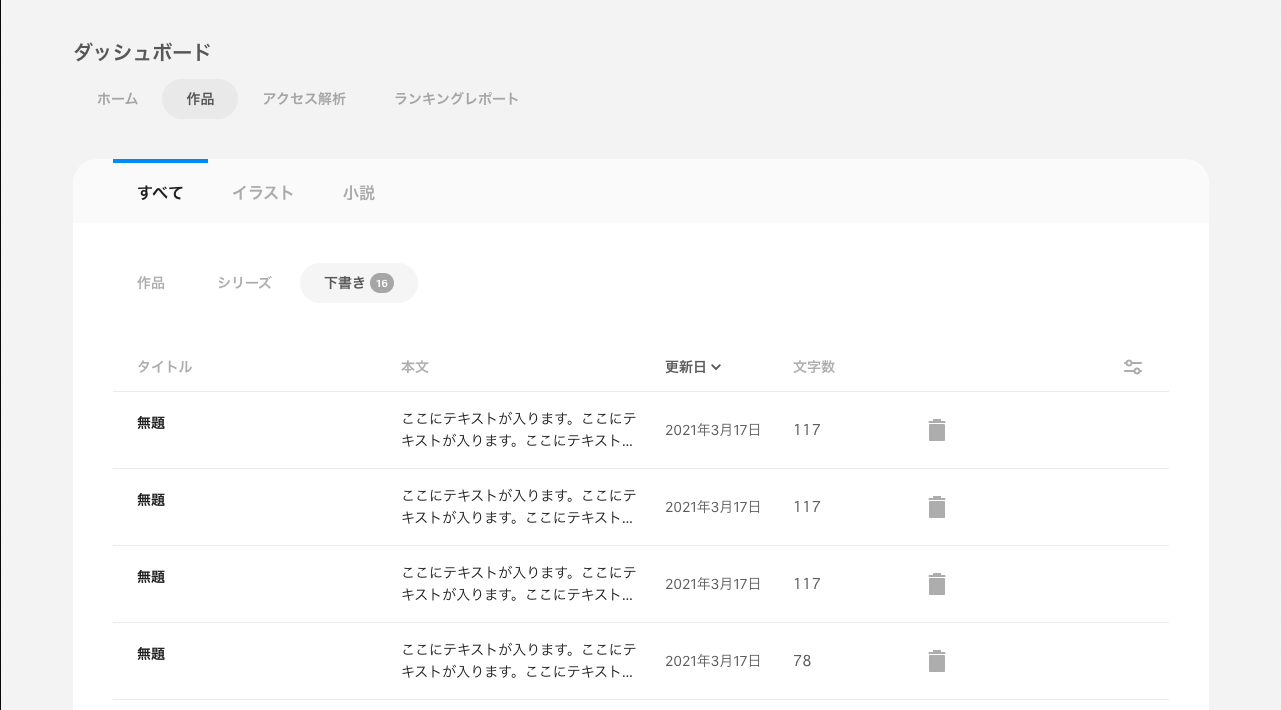Viewport: 1281px width, 710px height.
Task: Select the 作品 dashboard tab
Action: click(x=200, y=99)
